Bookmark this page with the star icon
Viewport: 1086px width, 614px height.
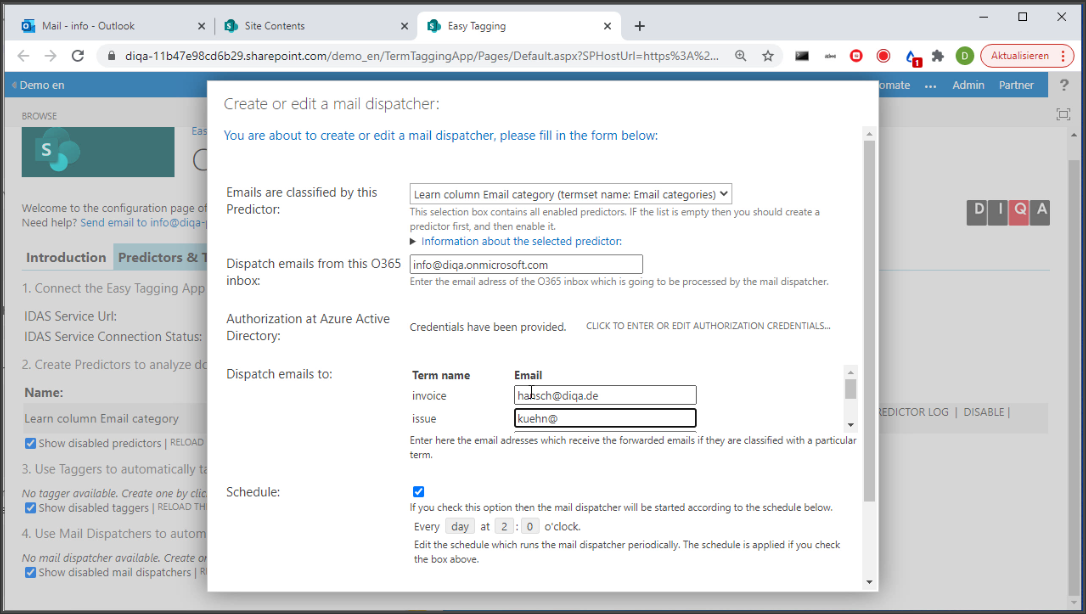pos(768,56)
